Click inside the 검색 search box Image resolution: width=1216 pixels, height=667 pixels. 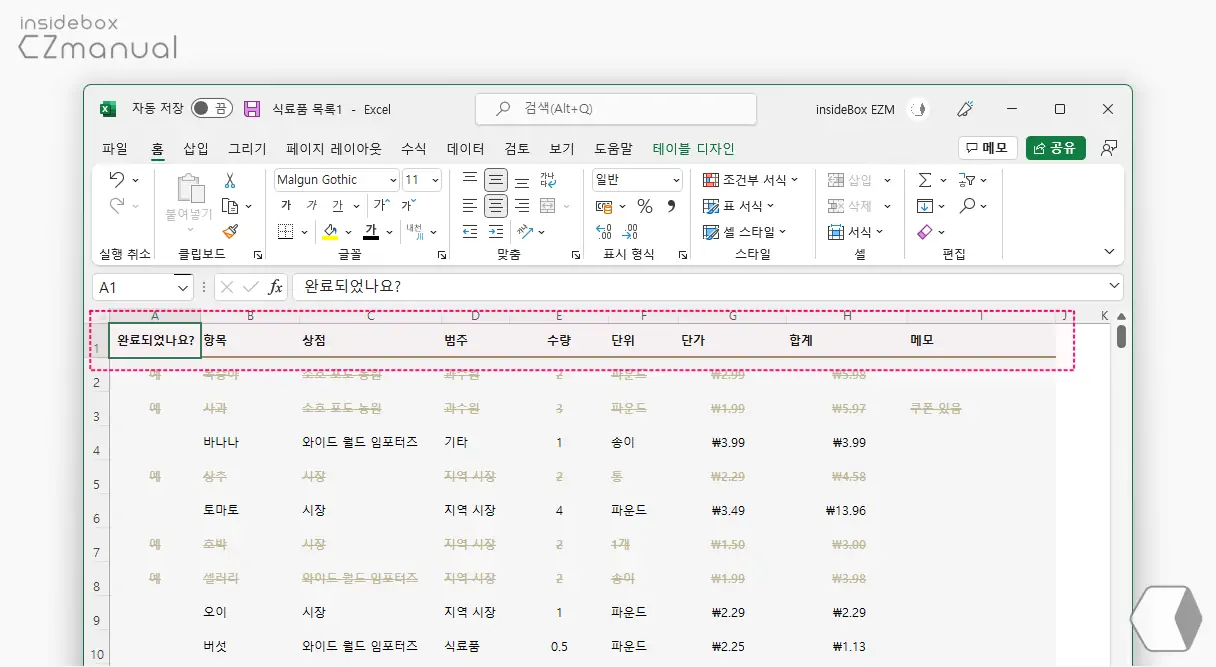tap(615, 109)
